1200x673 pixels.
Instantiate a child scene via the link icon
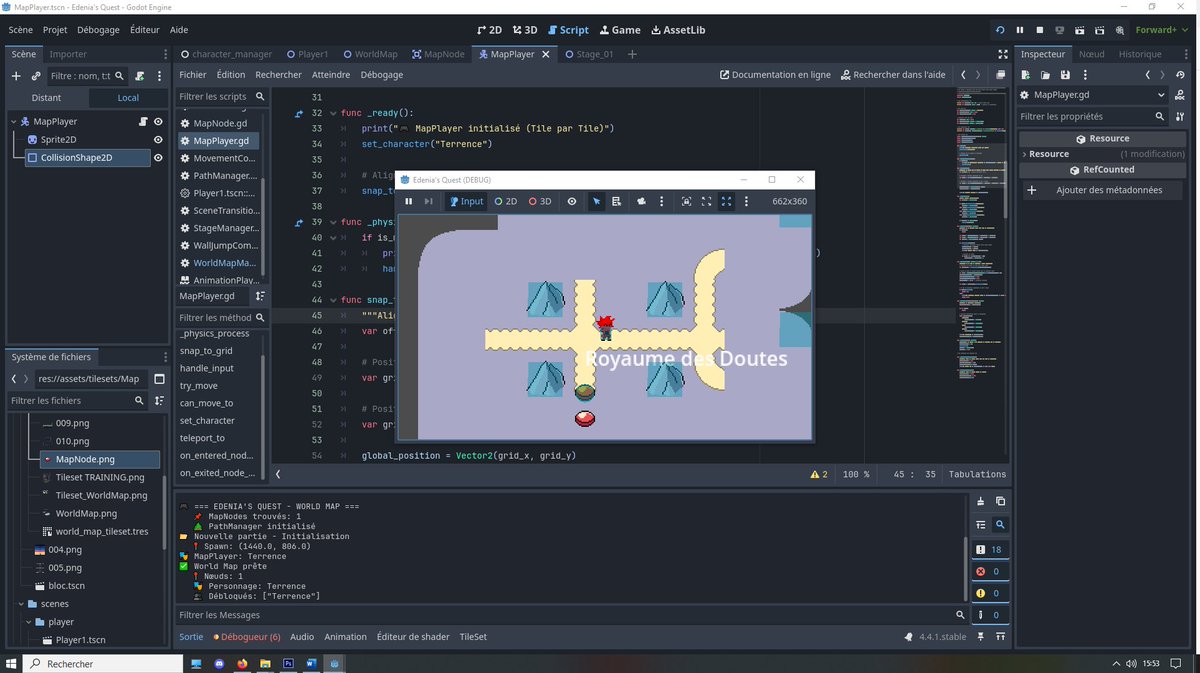point(36,76)
